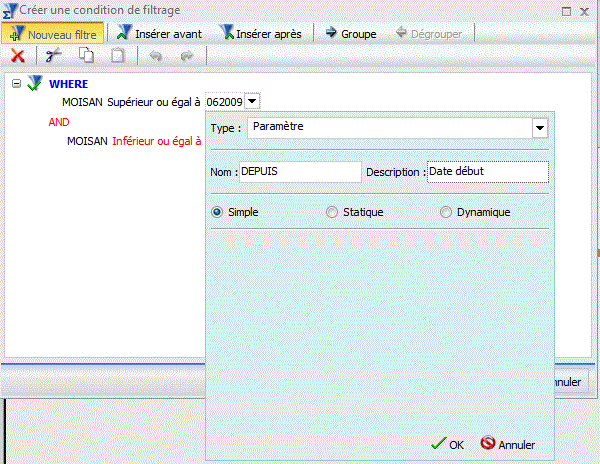Cut with the scissors icon
The image size is (600, 464).
tap(53, 56)
